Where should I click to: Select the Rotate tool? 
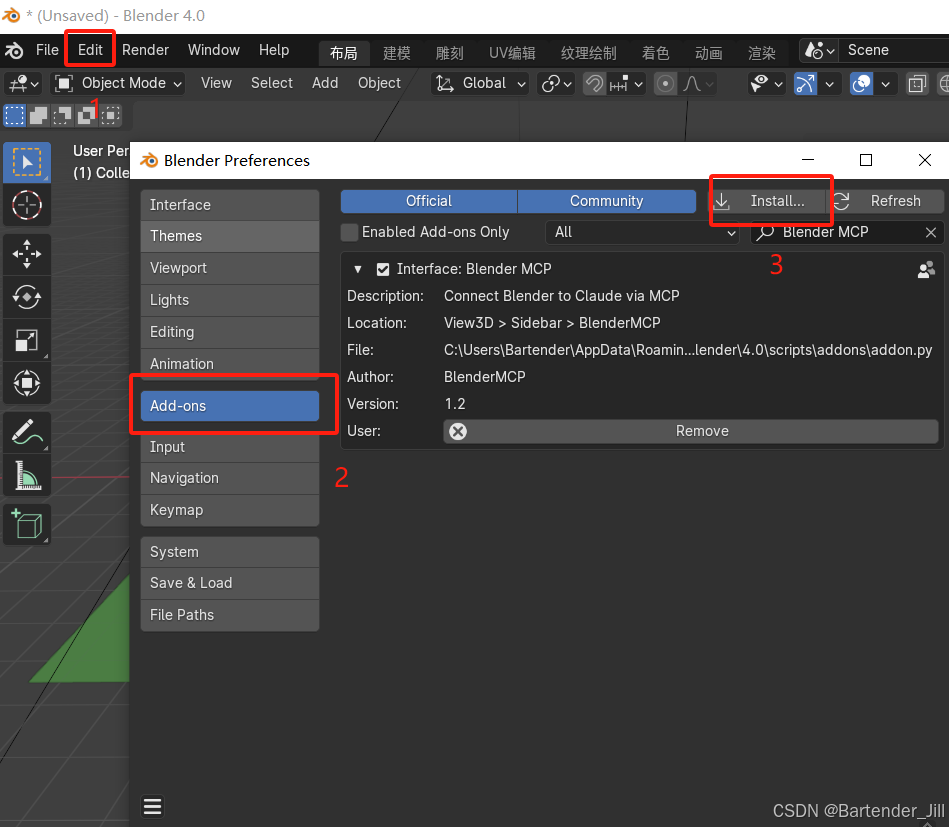tap(27, 297)
